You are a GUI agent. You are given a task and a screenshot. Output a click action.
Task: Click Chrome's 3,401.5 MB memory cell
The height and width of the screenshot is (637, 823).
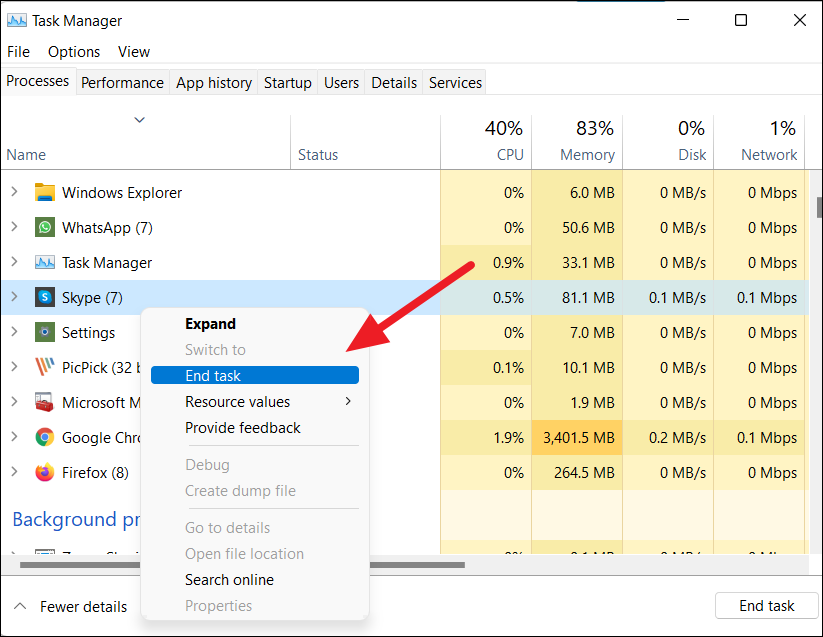(x=578, y=438)
